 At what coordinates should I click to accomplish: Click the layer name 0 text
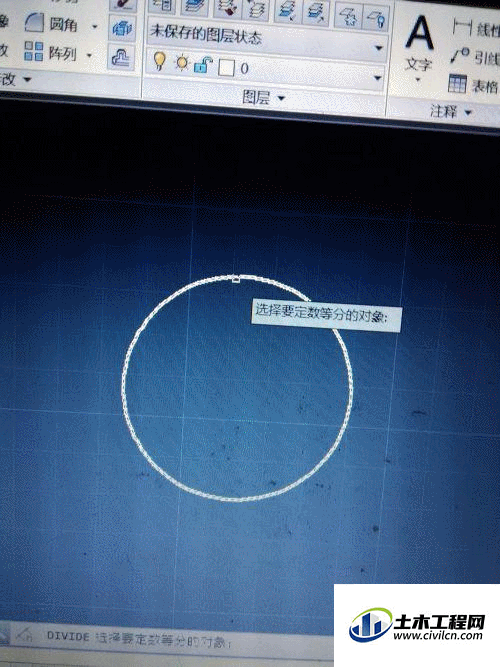(244, 68)
